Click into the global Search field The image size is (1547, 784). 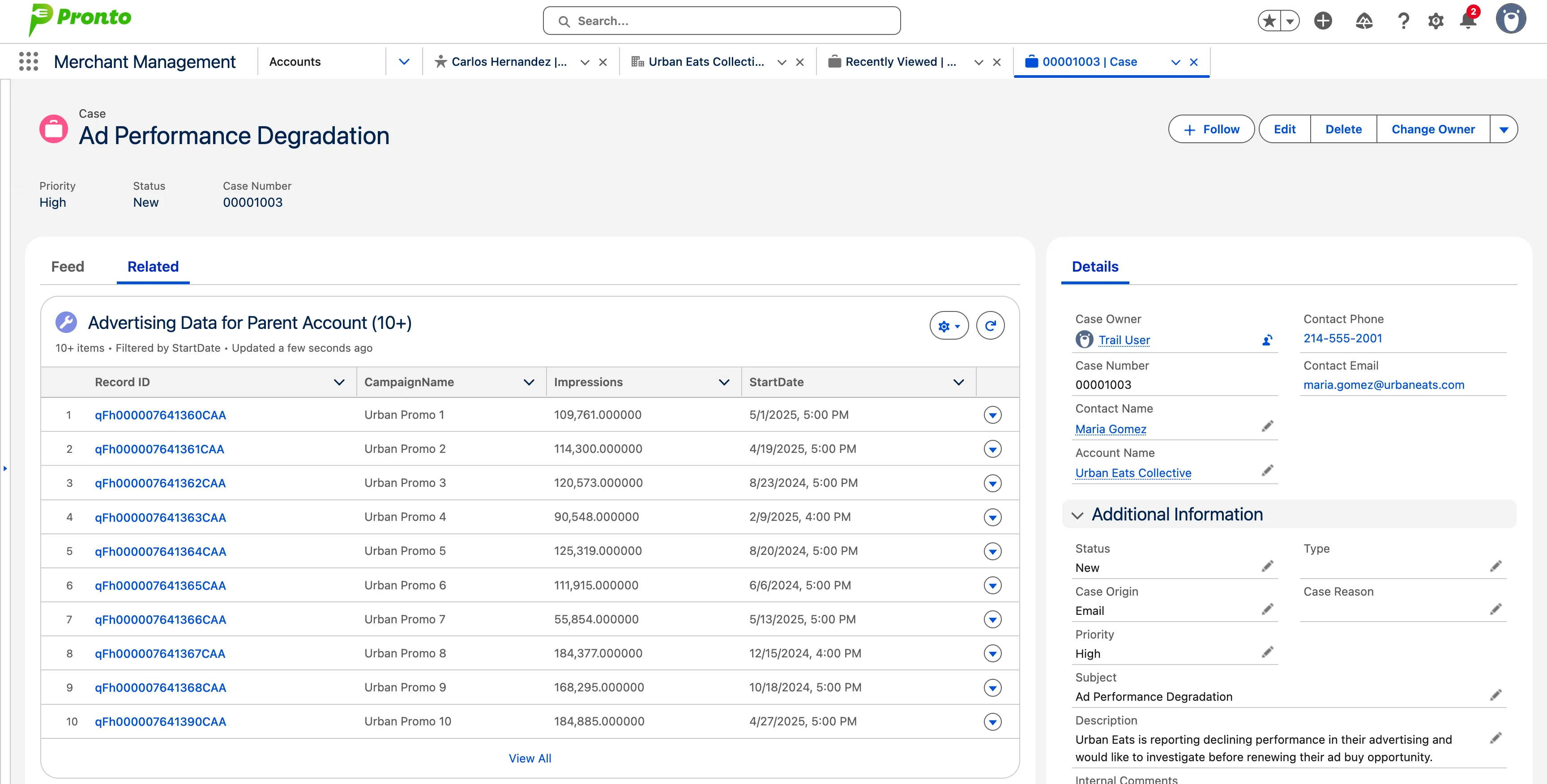tap(721, 21)
